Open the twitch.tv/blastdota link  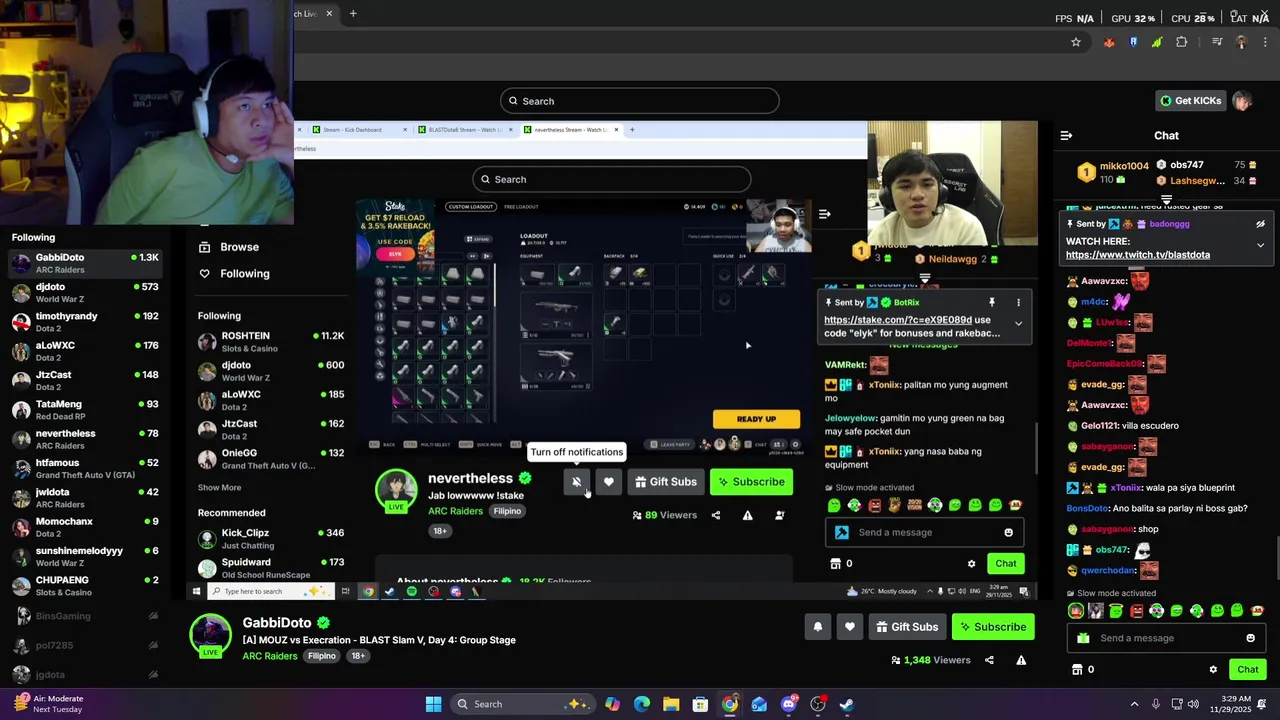coord(1138,255)
